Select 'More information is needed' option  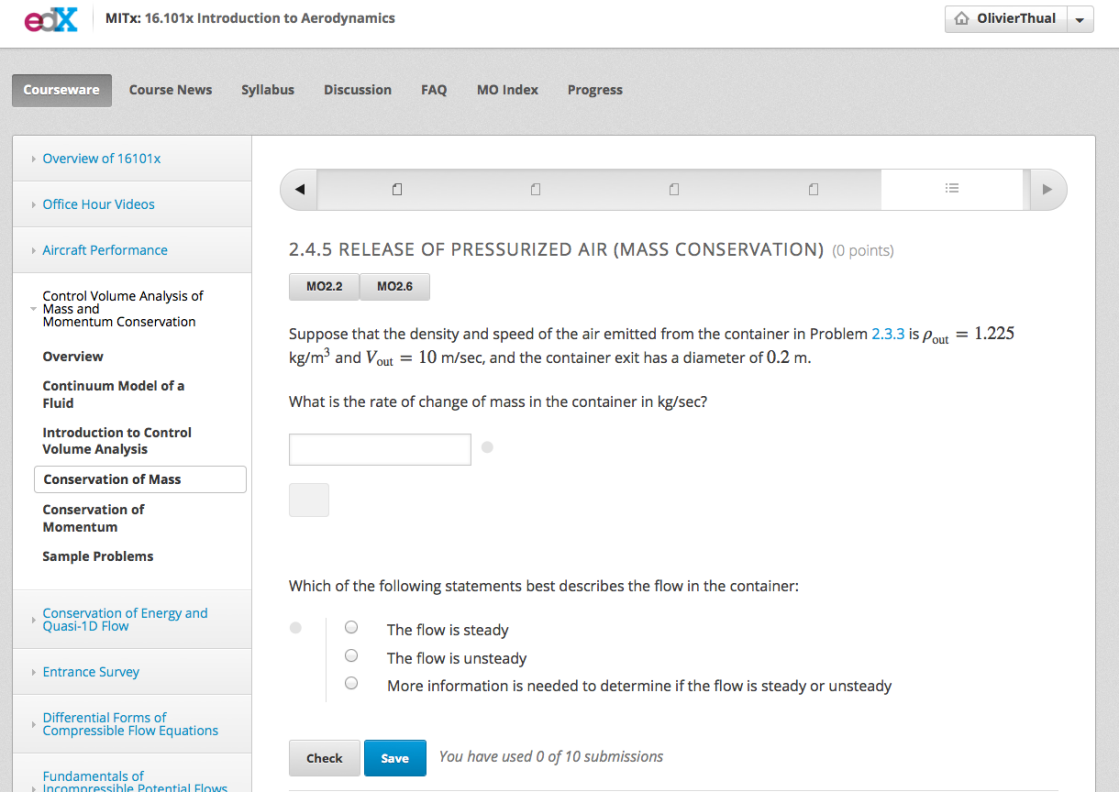[351, 684]
